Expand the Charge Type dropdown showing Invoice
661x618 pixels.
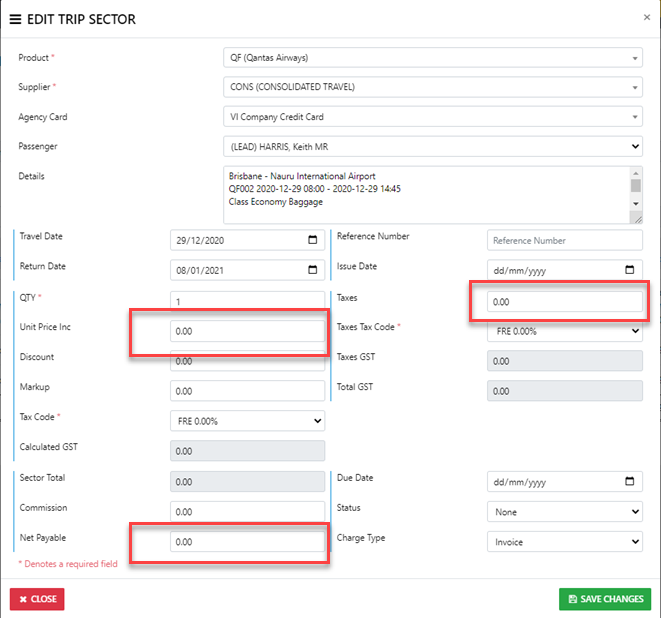[x=564, y=542]
